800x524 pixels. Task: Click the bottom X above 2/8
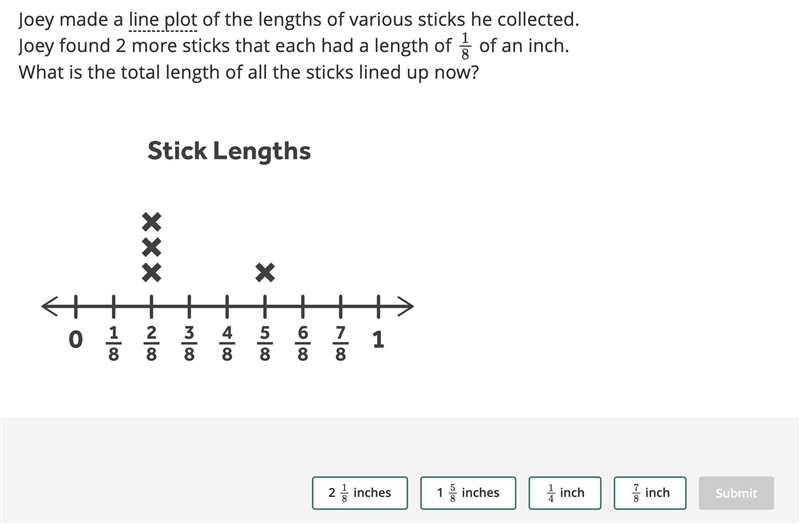click(152, 272)
